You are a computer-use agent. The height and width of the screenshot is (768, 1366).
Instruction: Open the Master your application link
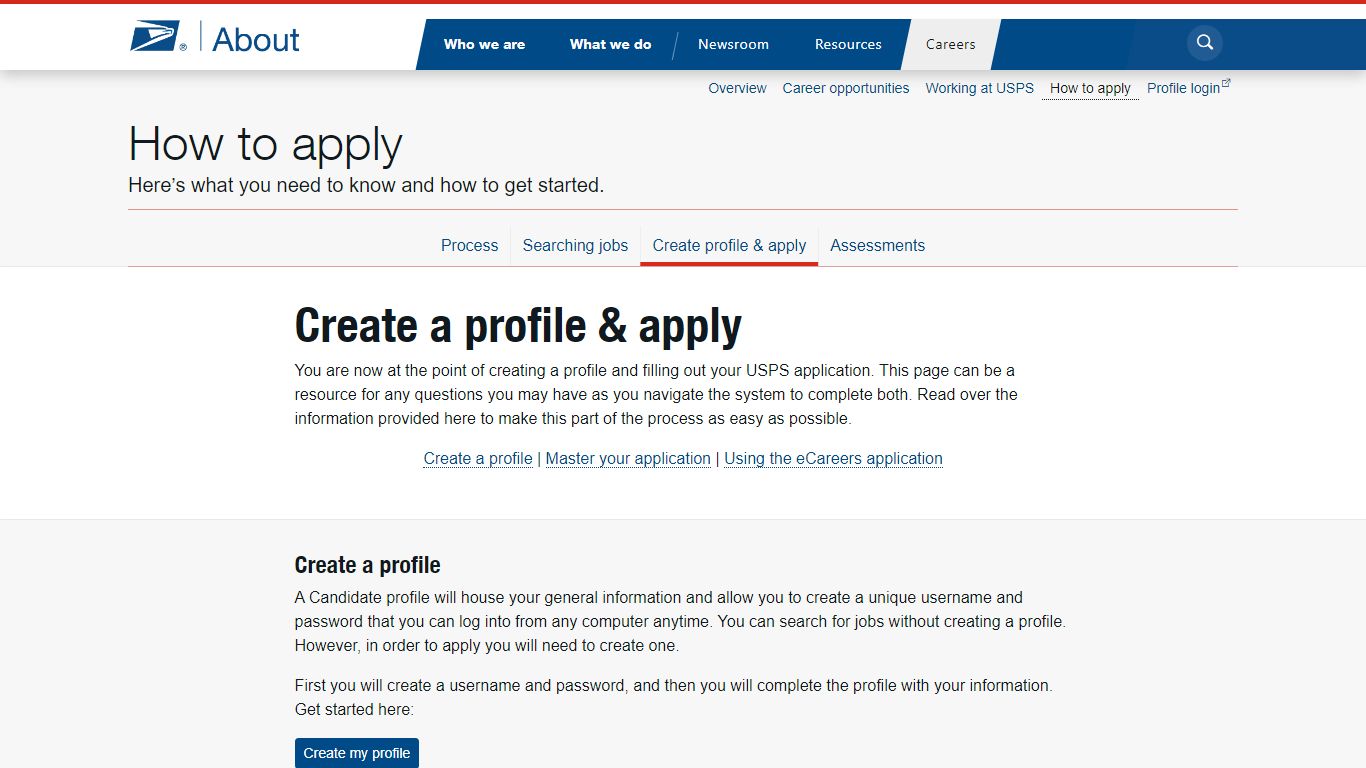point(628,458)
